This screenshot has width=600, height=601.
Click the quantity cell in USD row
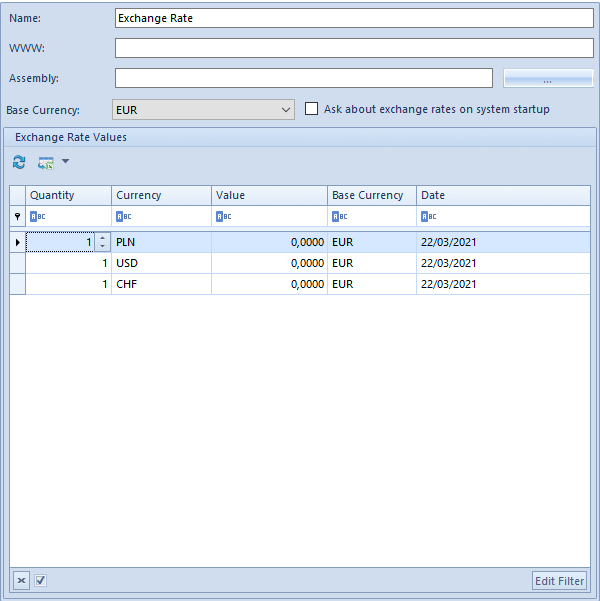tap(68, 263)
